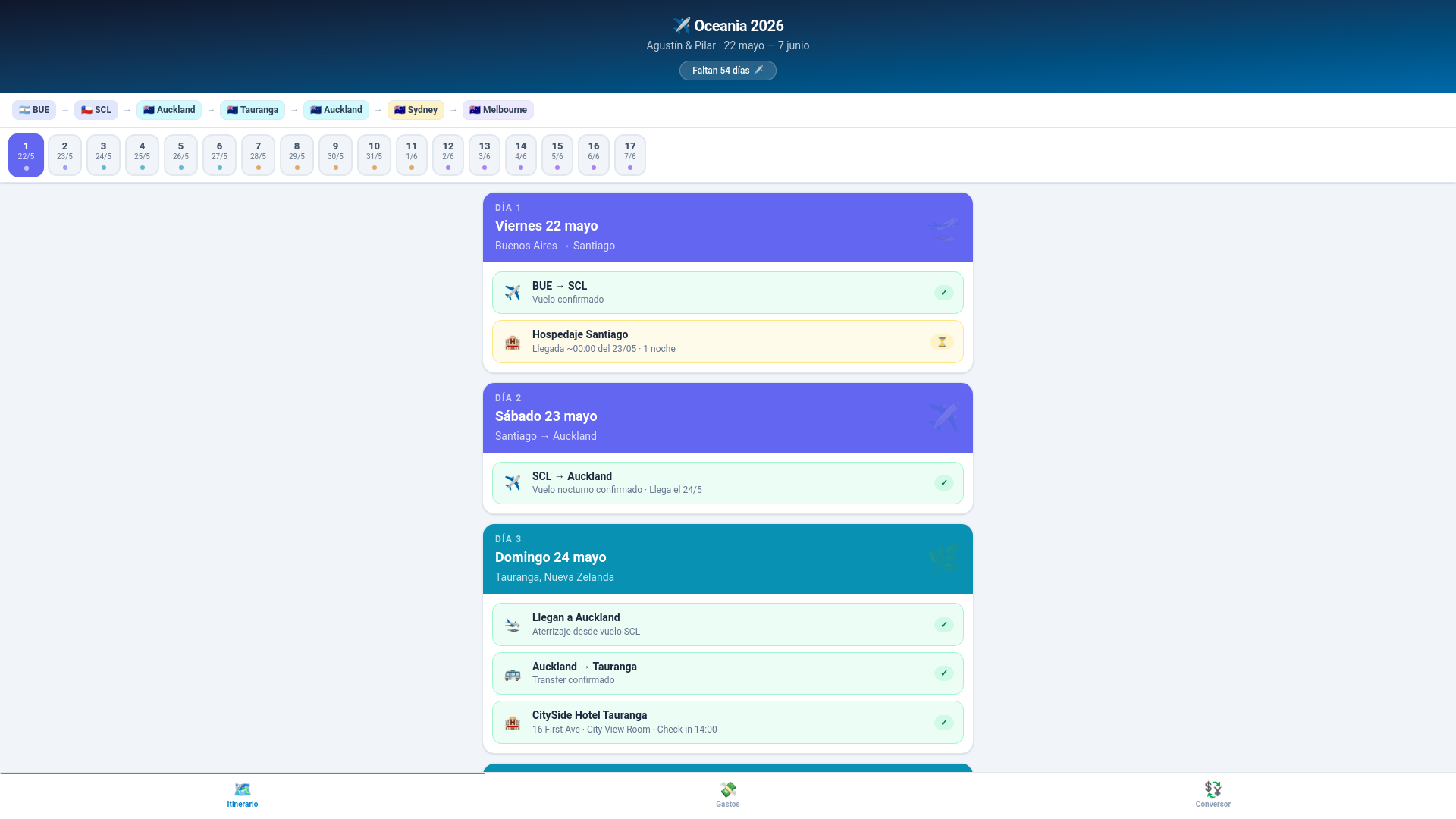Click the Conversor currency exchange icon
Screen dimensions: 1456x819
(x=1213, y=789)
